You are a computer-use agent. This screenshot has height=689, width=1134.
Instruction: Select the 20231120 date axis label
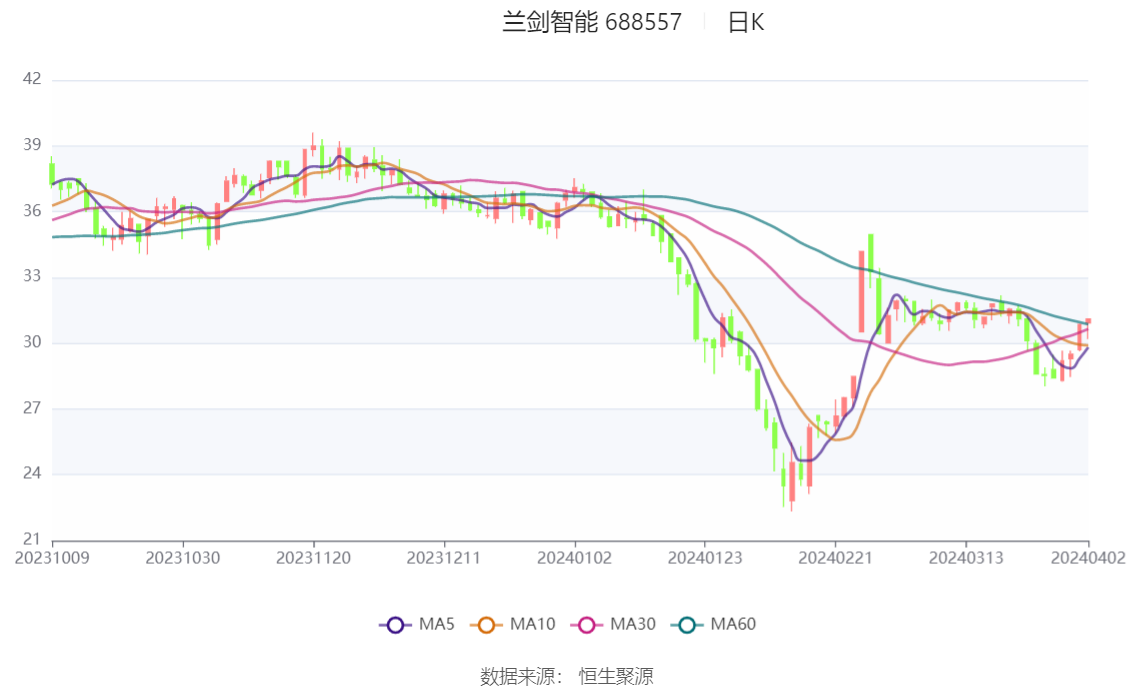click(313, 558)
